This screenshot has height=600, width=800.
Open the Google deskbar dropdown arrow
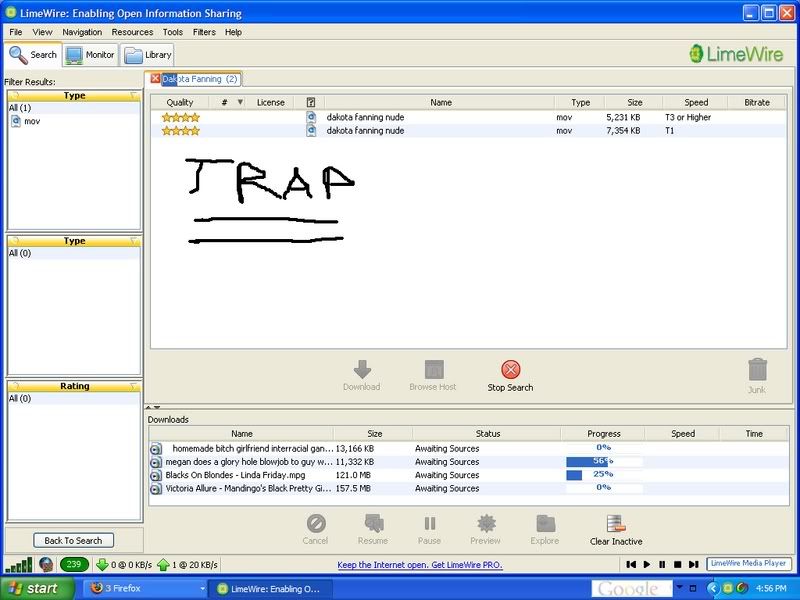click(x=679, y=587)
